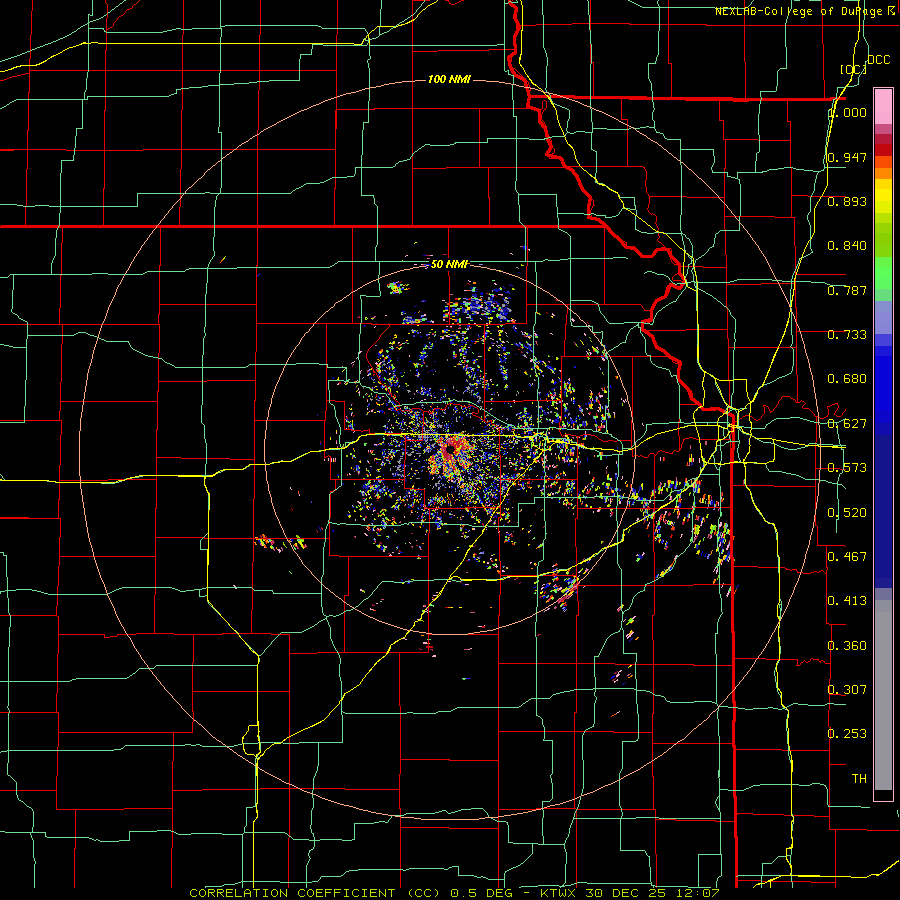Click the 0.360 legend value

pyautogui.click(x=847, y=646)
